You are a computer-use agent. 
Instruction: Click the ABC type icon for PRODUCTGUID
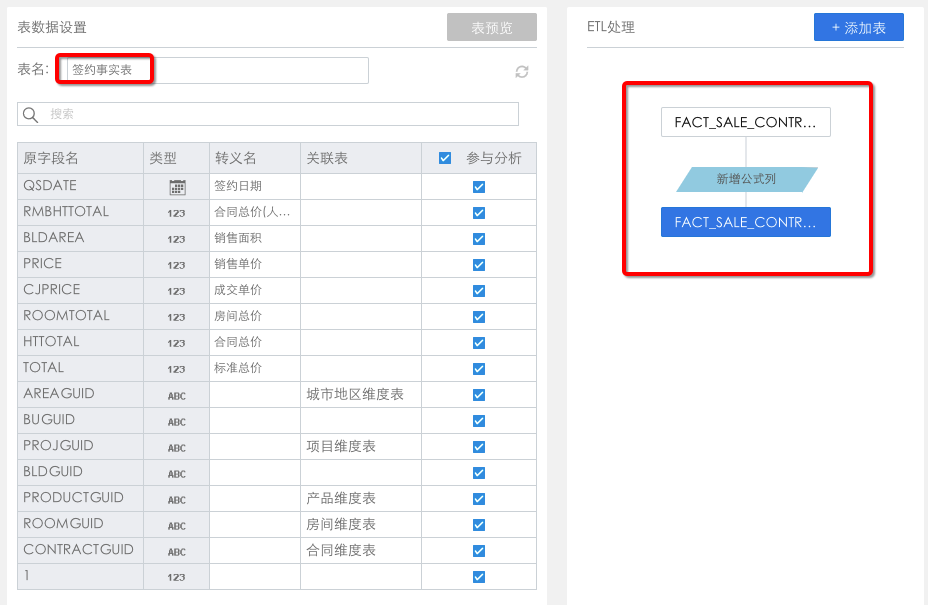(176, 500)
